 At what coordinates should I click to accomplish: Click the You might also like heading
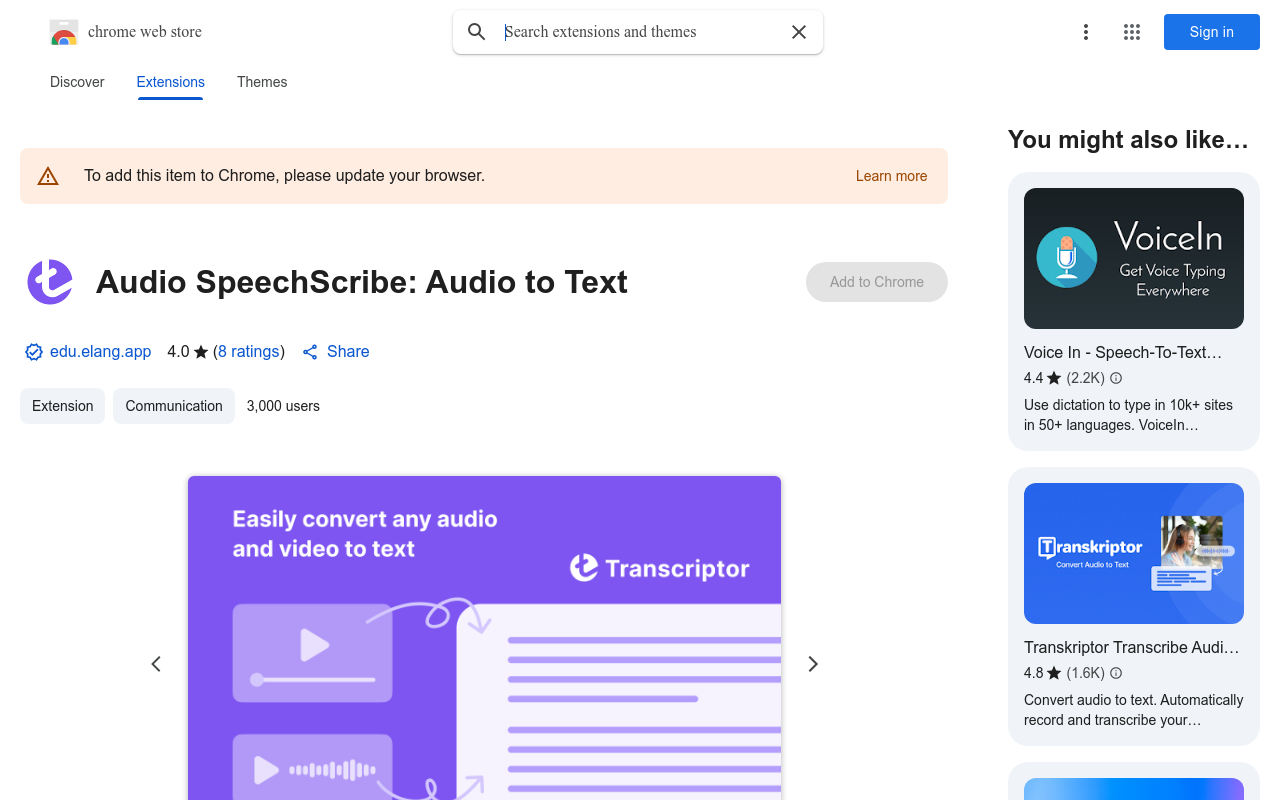click(1128, 140)
